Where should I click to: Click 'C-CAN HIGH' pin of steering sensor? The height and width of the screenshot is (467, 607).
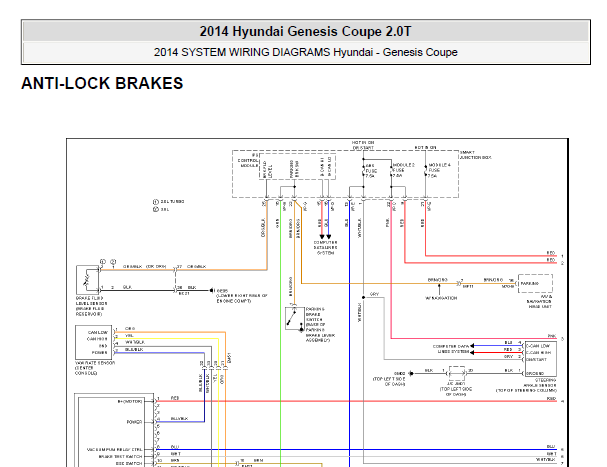pos(538,352)
